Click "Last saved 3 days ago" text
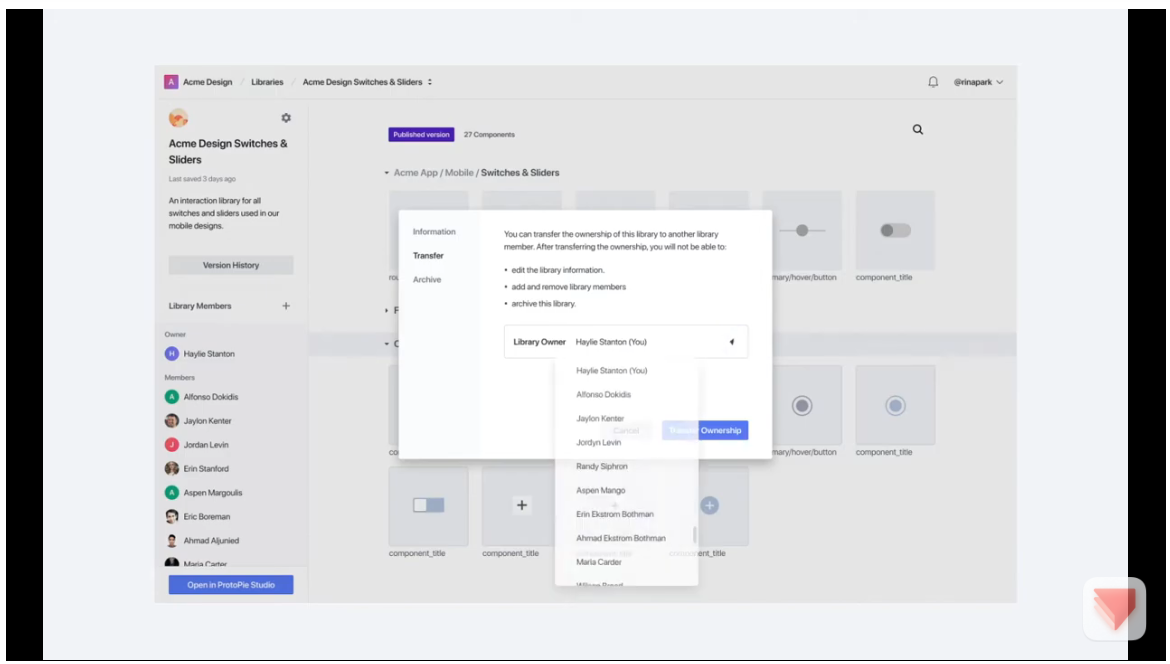Screen dimensions: 1170x664 (x=202, y=179)
